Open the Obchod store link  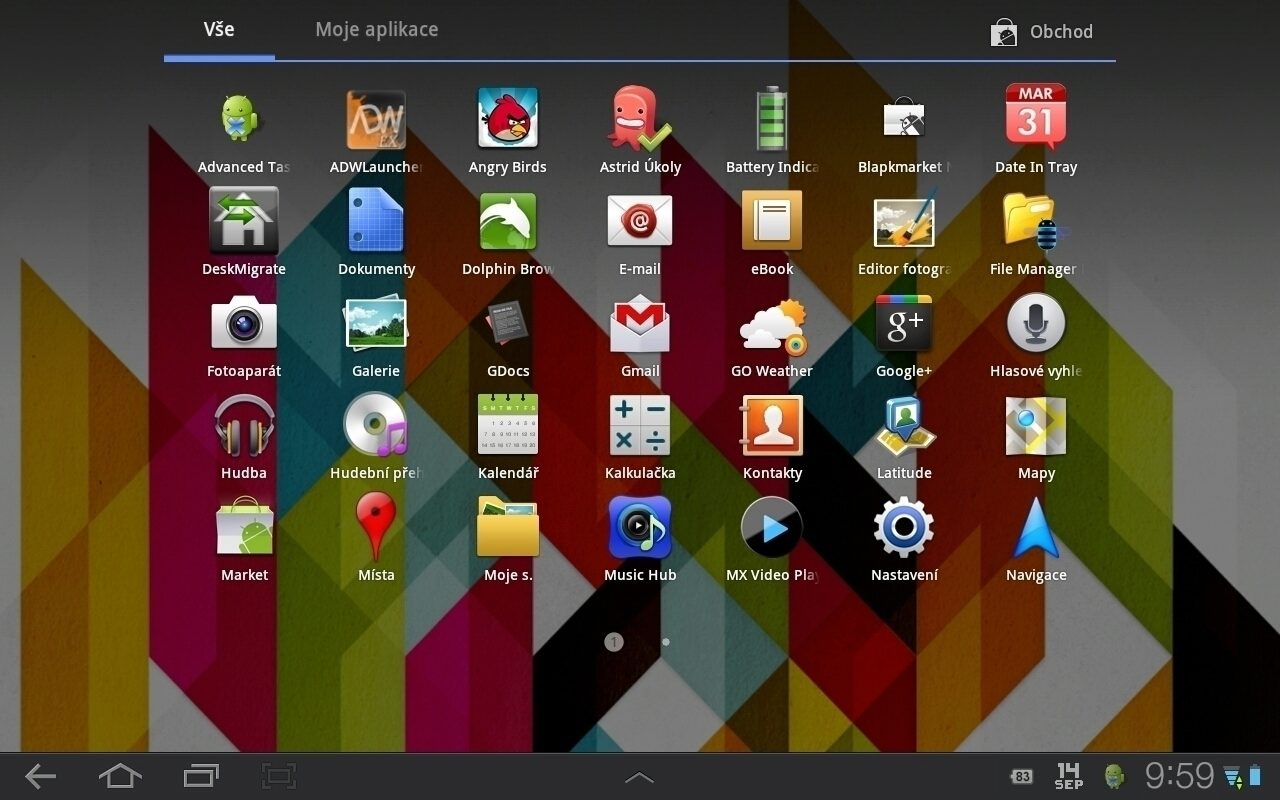click(x=1041, y=32)
